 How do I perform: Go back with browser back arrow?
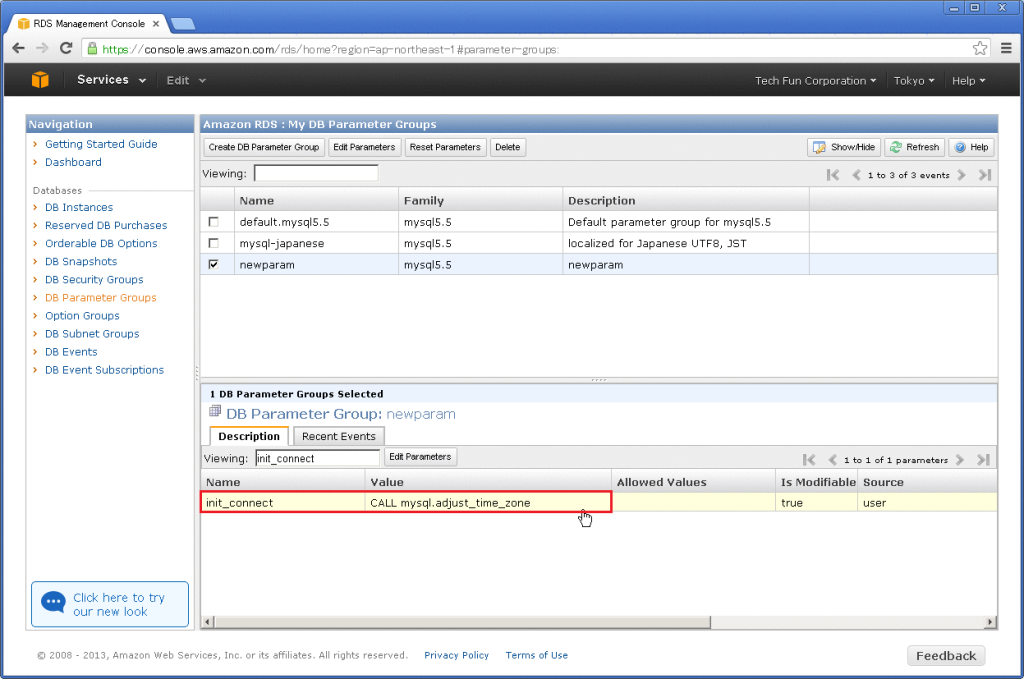pyautogui.click(x=18, y=48)
